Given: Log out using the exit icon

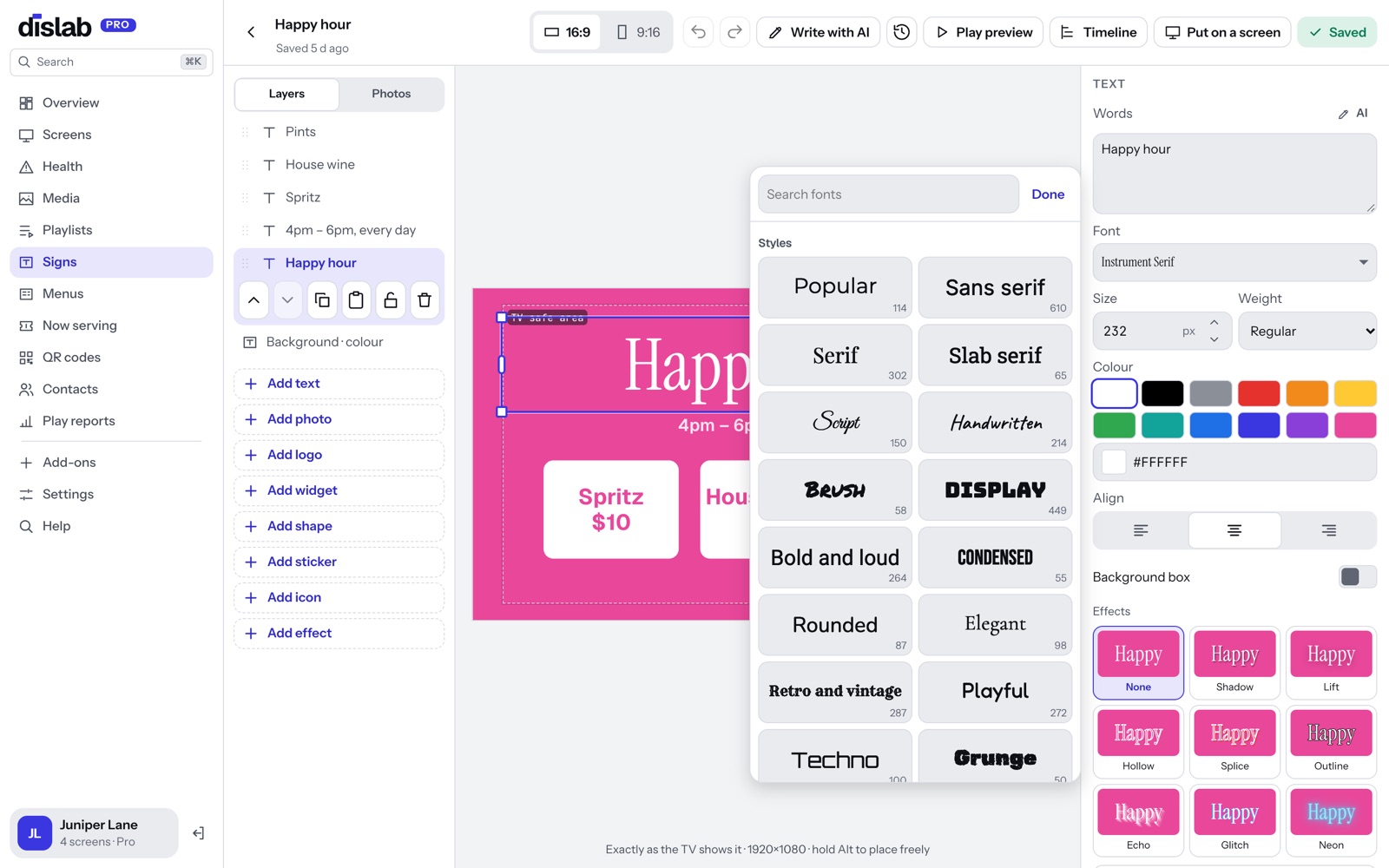Looking at the screenshot, I should [199, 833].
